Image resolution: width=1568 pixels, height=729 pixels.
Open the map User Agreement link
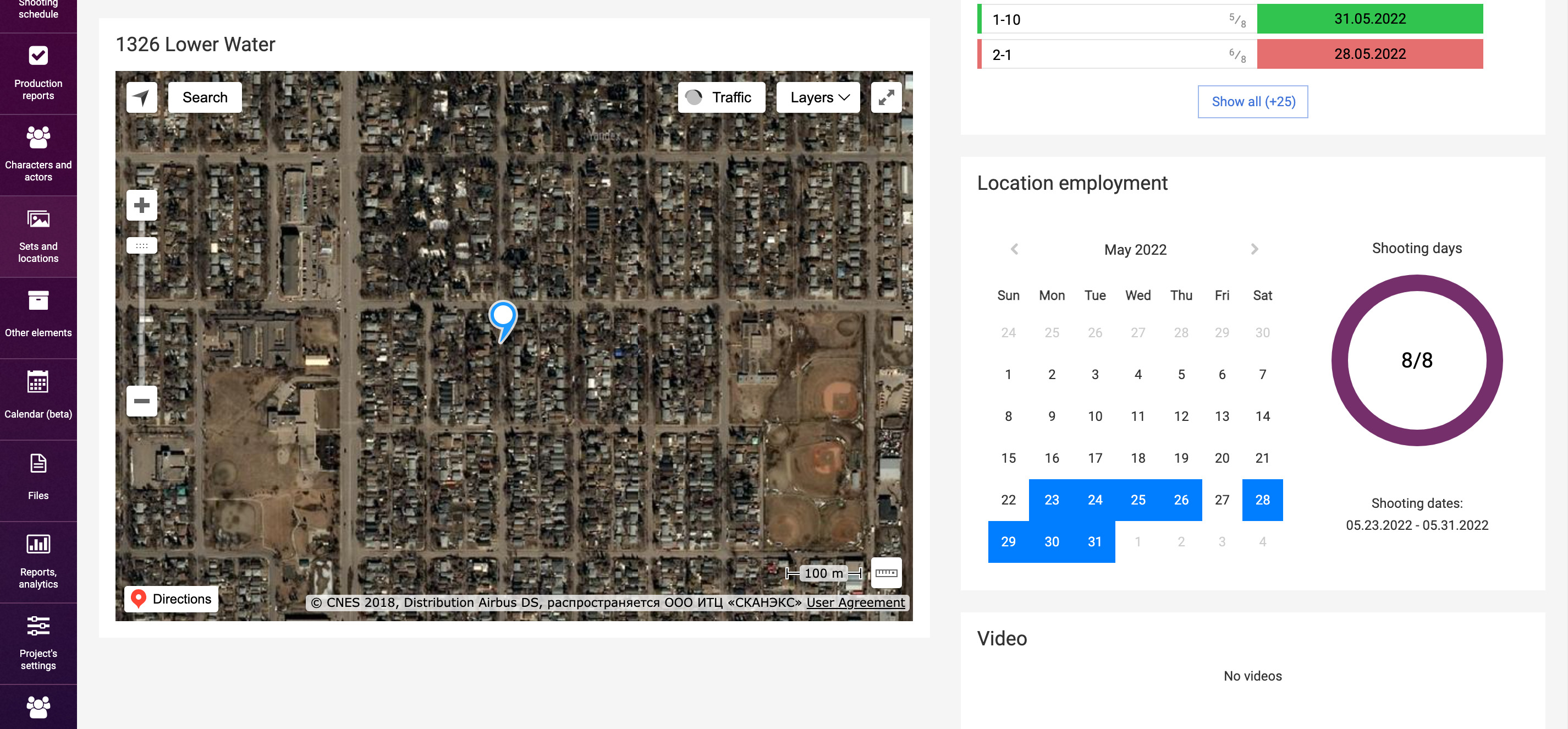click(x=855, y=602)
